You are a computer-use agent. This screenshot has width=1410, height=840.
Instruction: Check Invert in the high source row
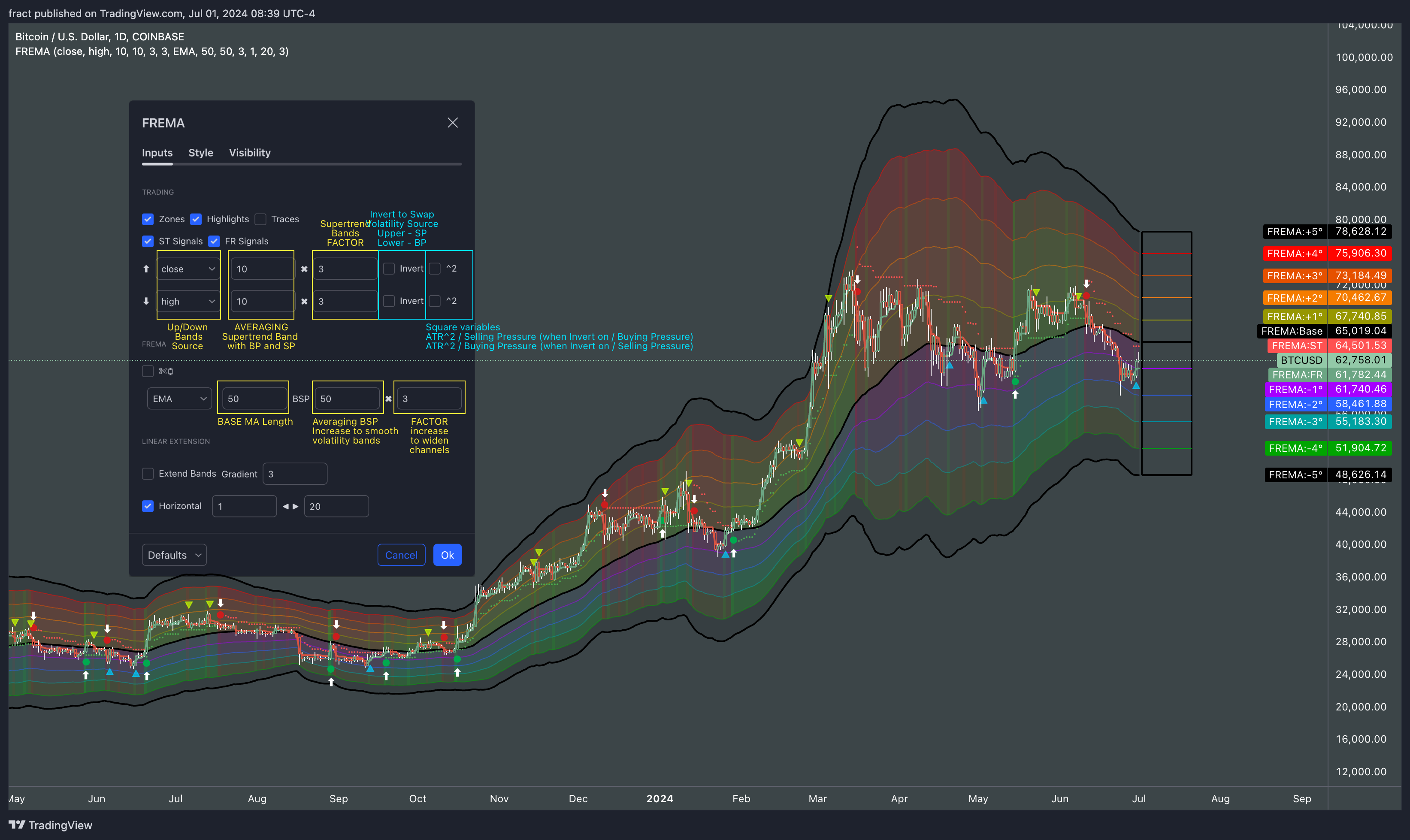[389, 301]
